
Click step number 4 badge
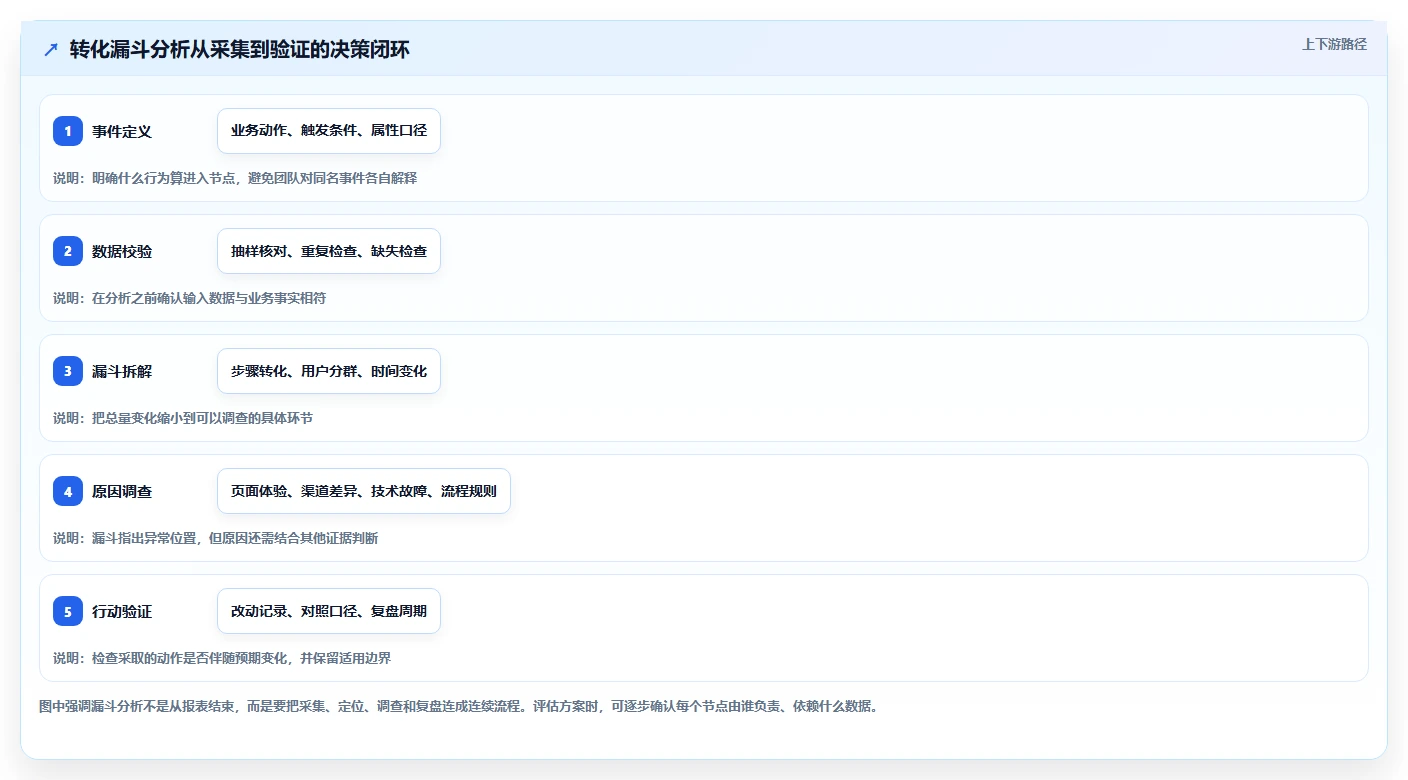click(68, 491)
